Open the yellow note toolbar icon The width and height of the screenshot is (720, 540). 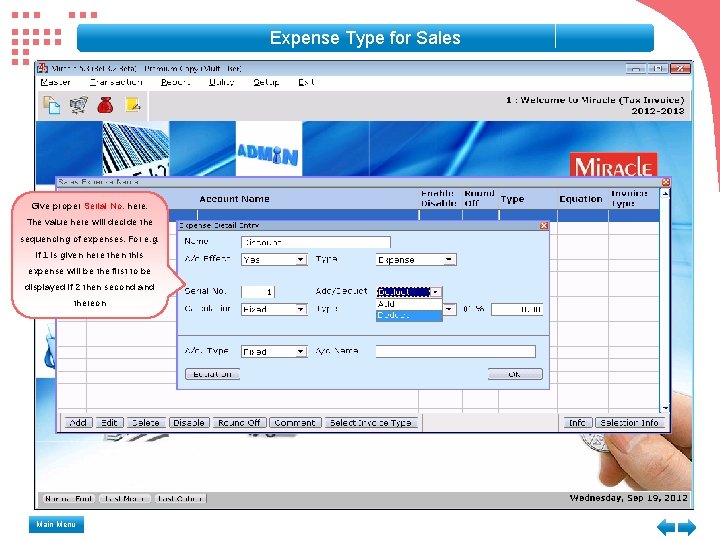pos(133,105)
